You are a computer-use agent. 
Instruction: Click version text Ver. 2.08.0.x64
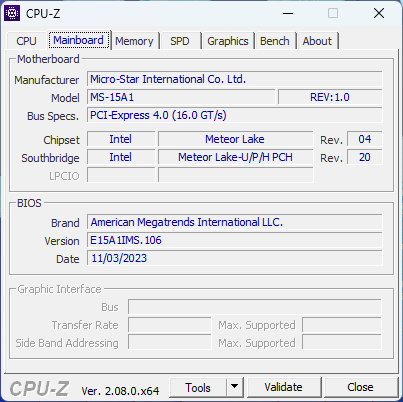[120, 391]
